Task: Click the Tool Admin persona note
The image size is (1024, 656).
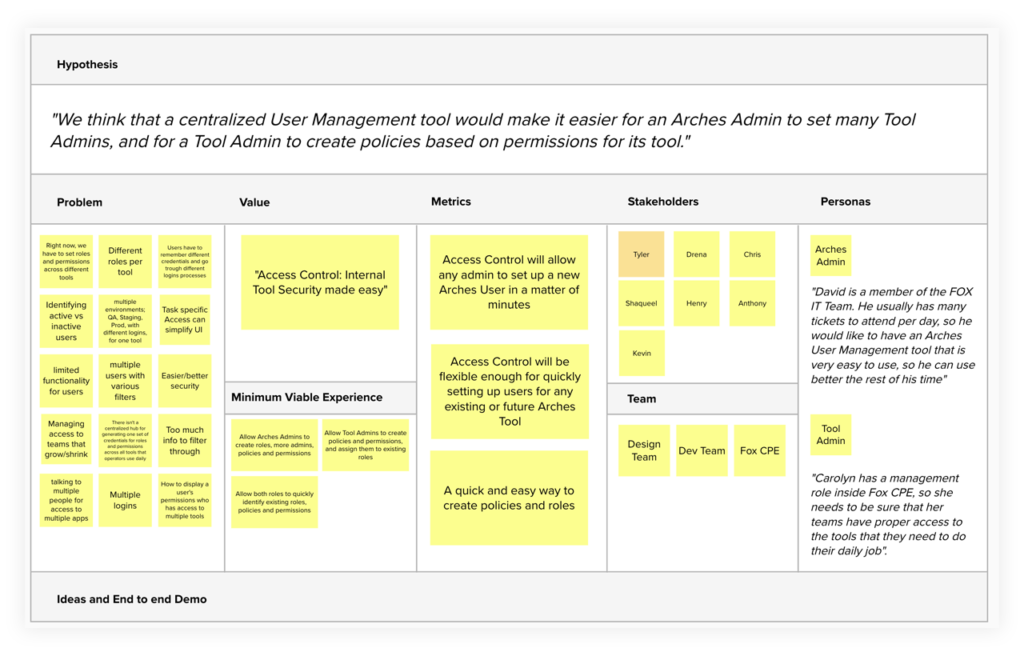Action: click(830, 435)
